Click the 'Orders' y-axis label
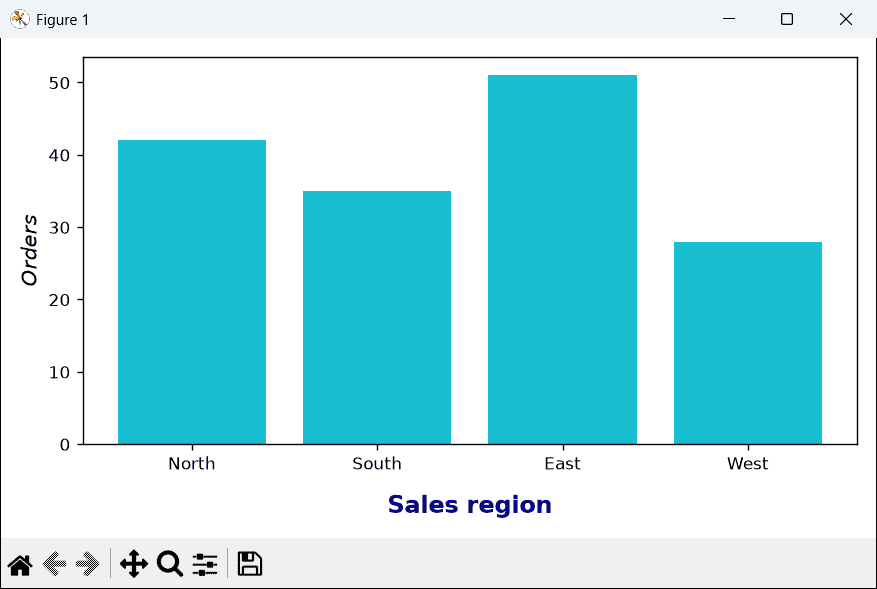877x589 pixels. pos(29,250)
